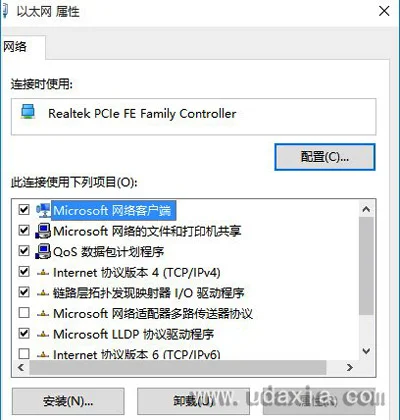This screenshot has width=400, height=420.
Task: Click the list scroll up arrow
Action: pyautogui.click(x=366, y=209)
